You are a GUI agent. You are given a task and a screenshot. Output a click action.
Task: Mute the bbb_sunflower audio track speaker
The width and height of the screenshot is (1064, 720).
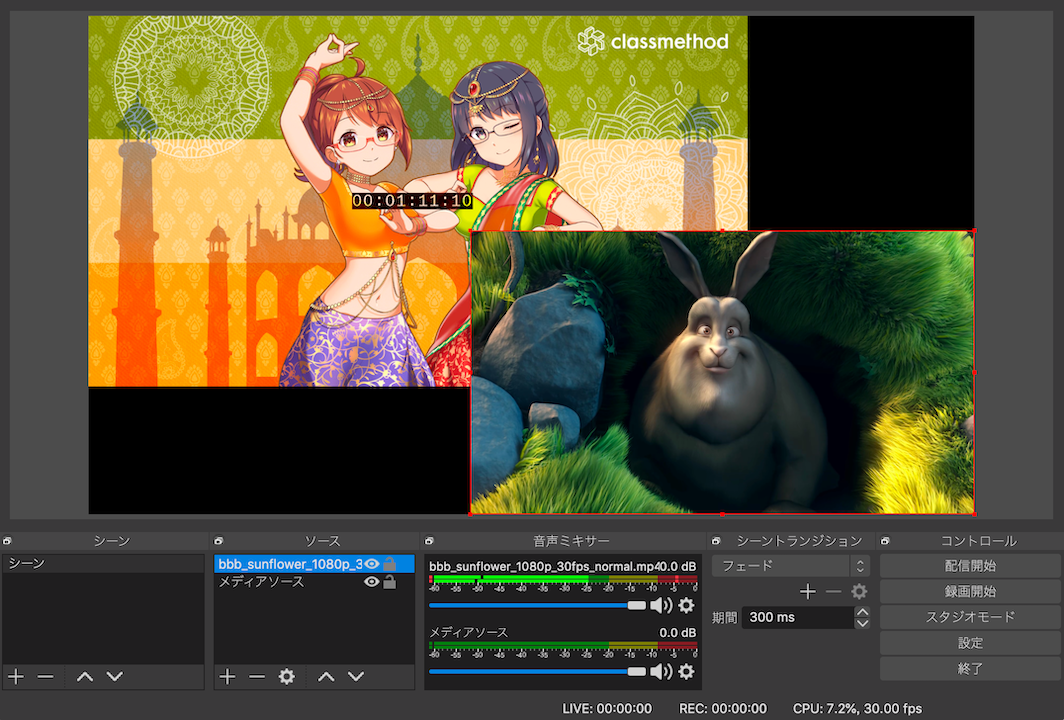point(661,605)
